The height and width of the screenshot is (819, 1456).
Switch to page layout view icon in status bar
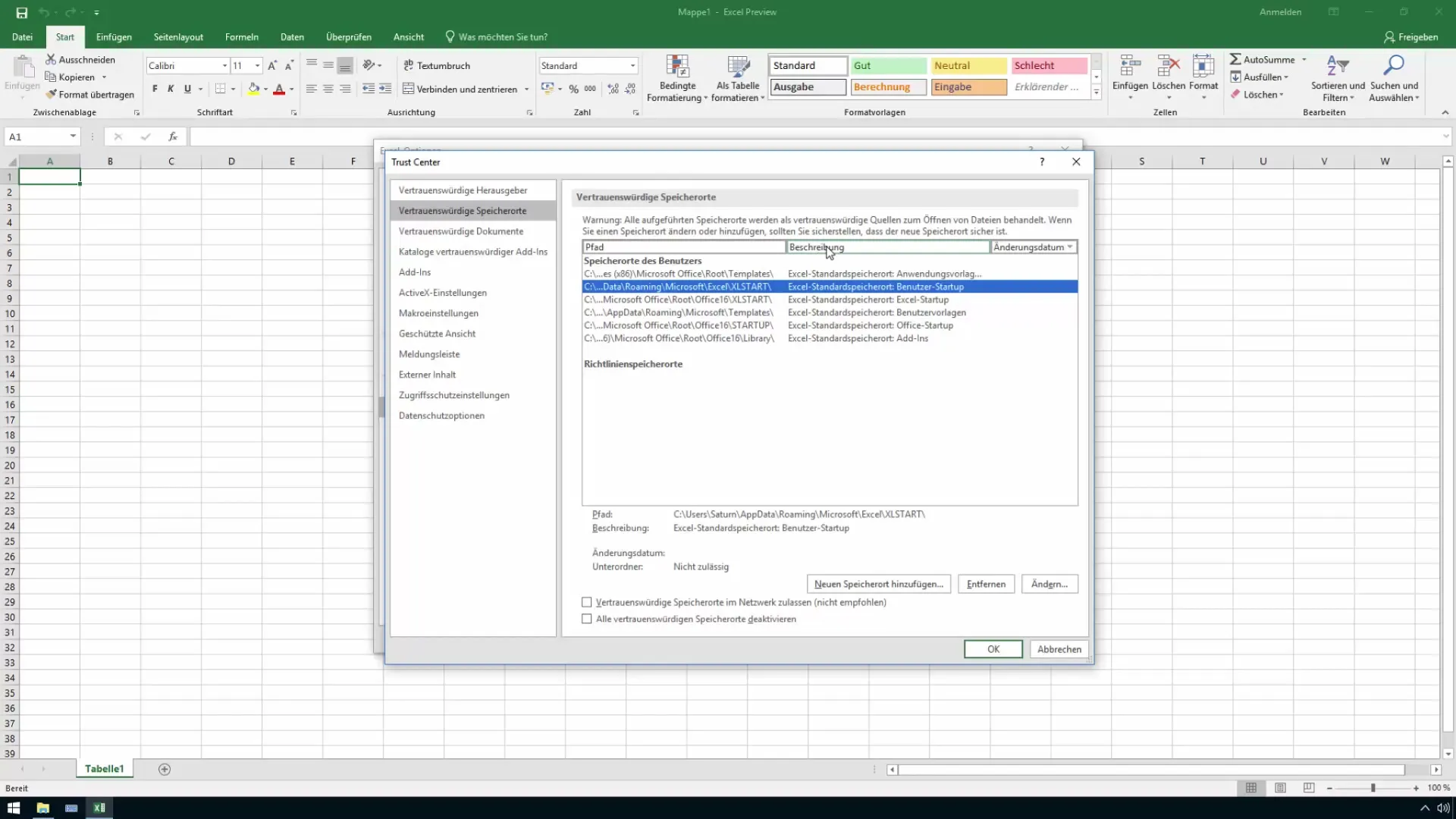click(1280, 788)
